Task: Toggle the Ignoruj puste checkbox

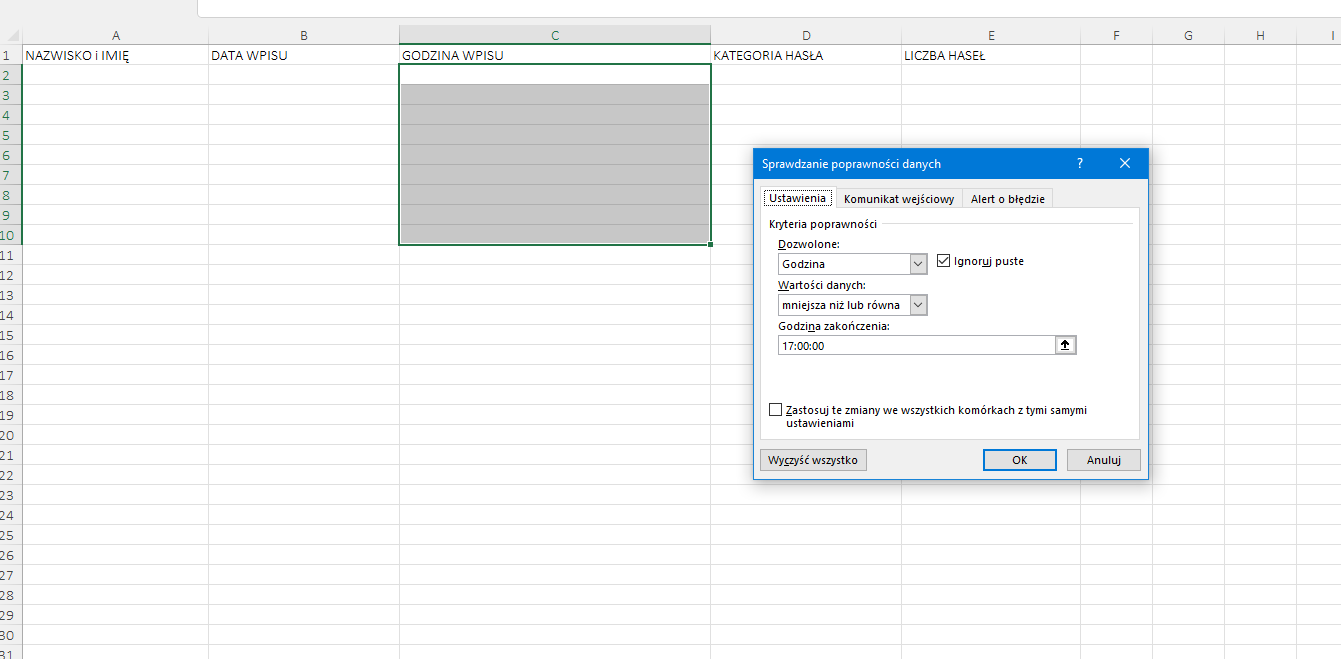Action: (943, 261)
